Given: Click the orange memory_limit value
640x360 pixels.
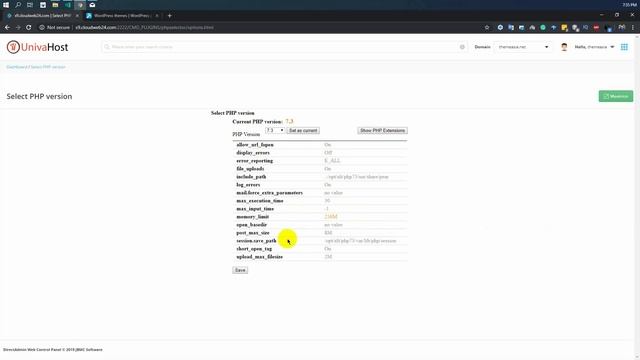Looking at the screenshot, I should [x=331, y=217].
